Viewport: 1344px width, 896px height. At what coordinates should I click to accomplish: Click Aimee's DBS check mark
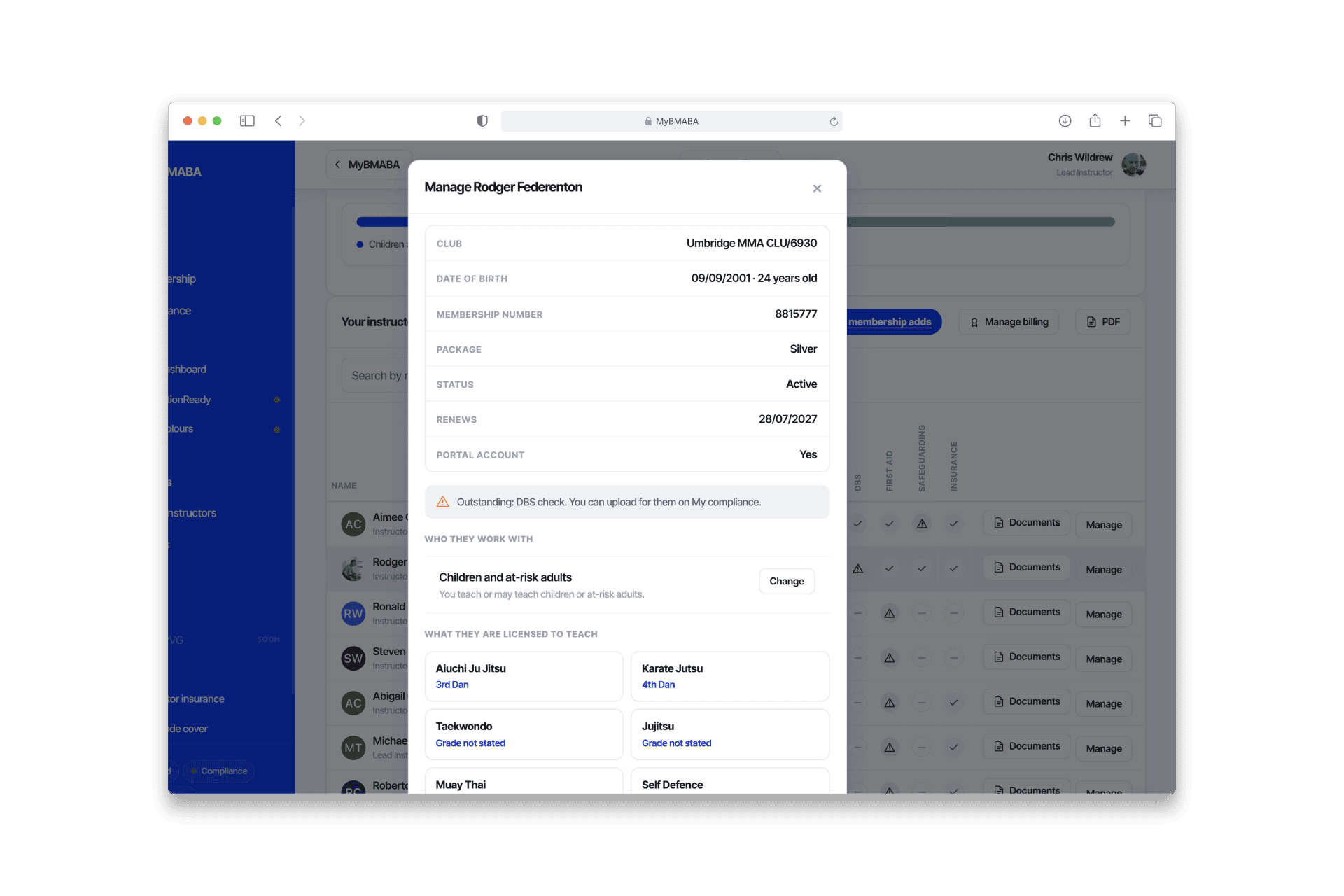[857, 524]
